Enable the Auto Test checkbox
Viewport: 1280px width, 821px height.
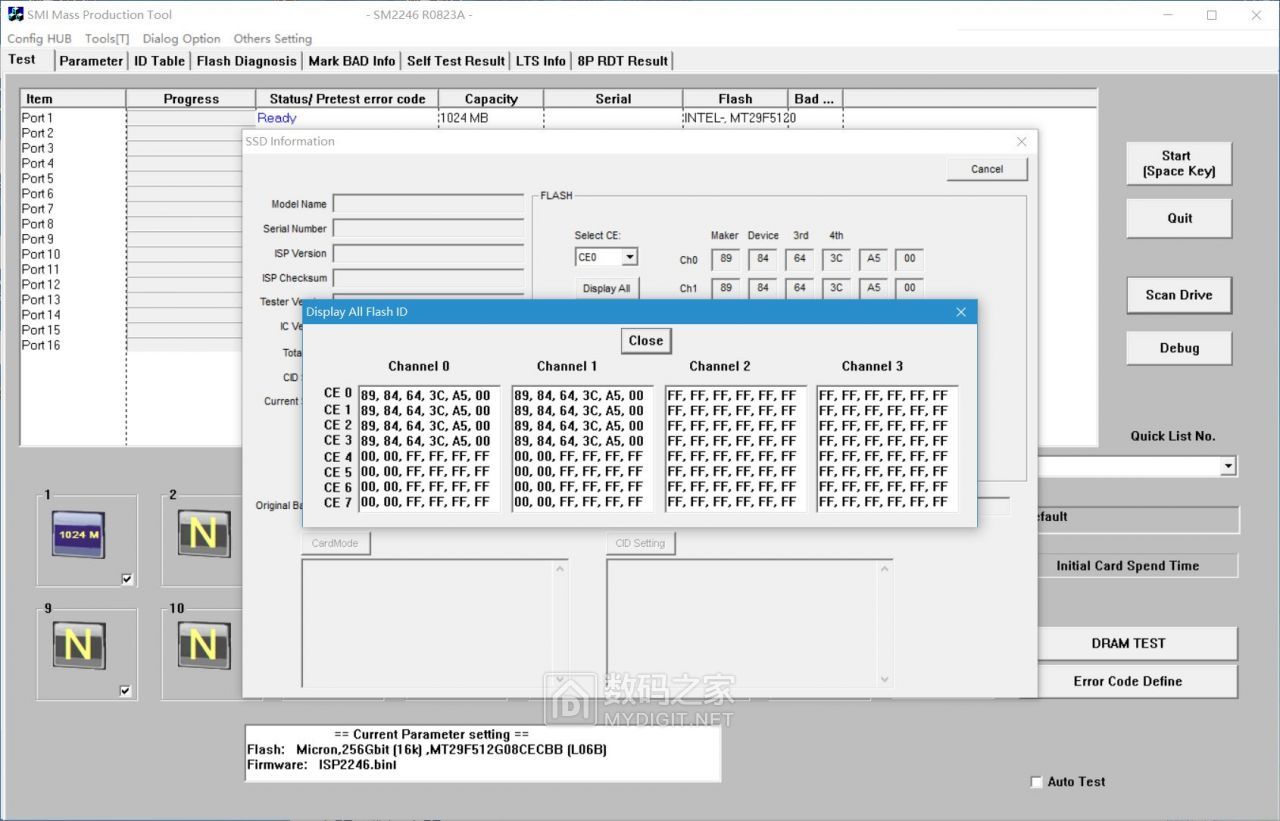pyautogui.click(x=1036, y=782)
